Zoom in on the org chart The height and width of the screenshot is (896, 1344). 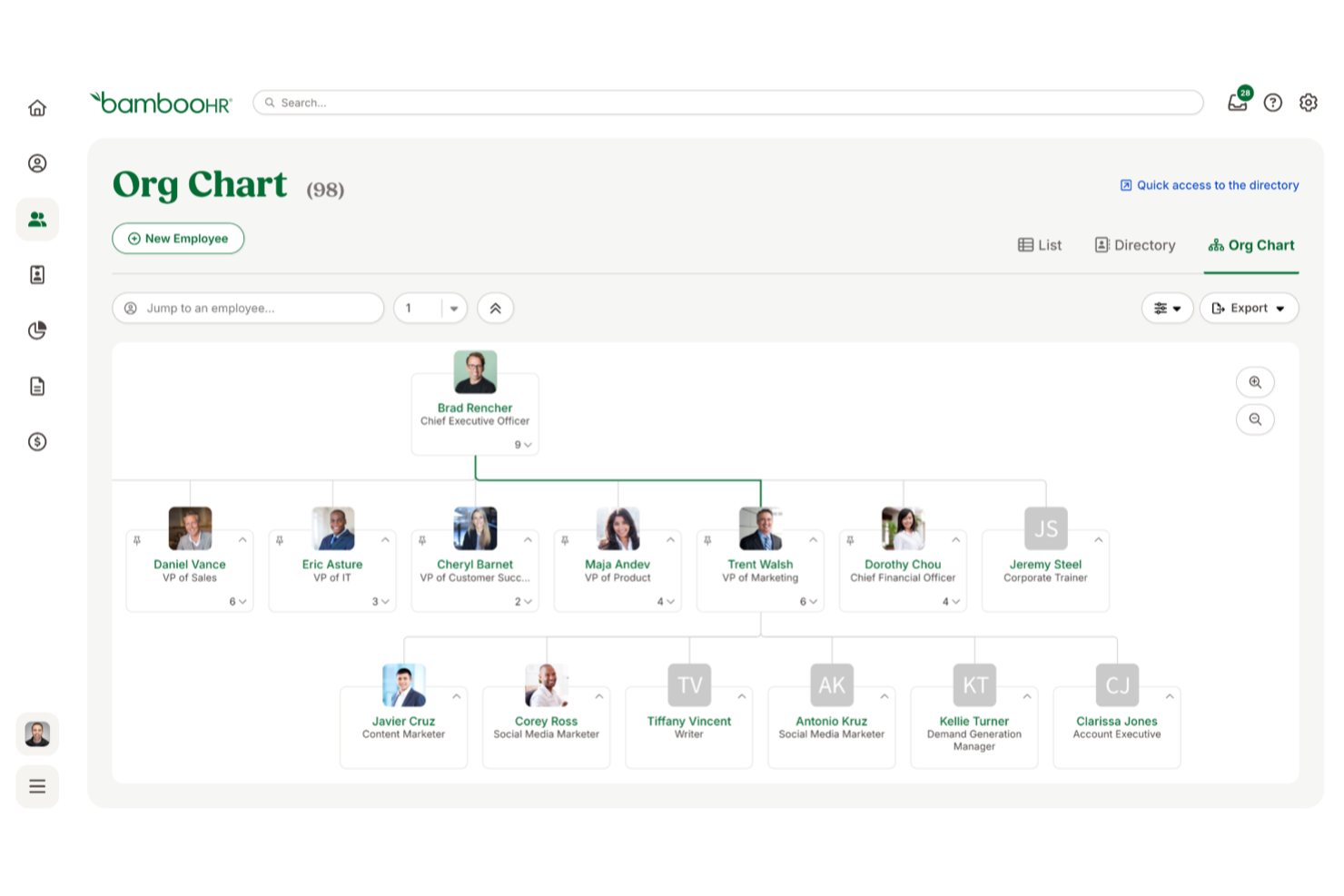point(1255,382)
